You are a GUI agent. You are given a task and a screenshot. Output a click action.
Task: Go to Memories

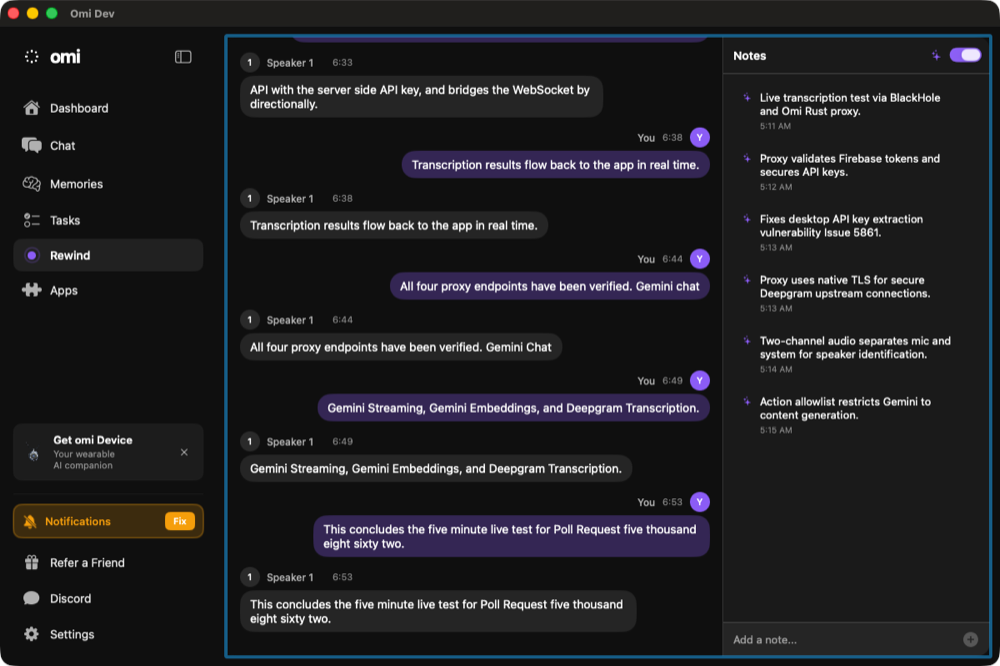pyautogui.click(x=108, y=184)
